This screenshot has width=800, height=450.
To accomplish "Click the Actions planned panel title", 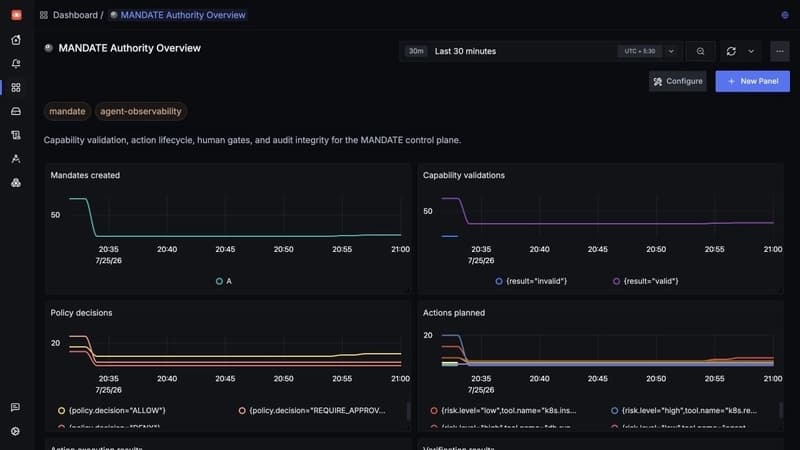I will click(454, 313).
